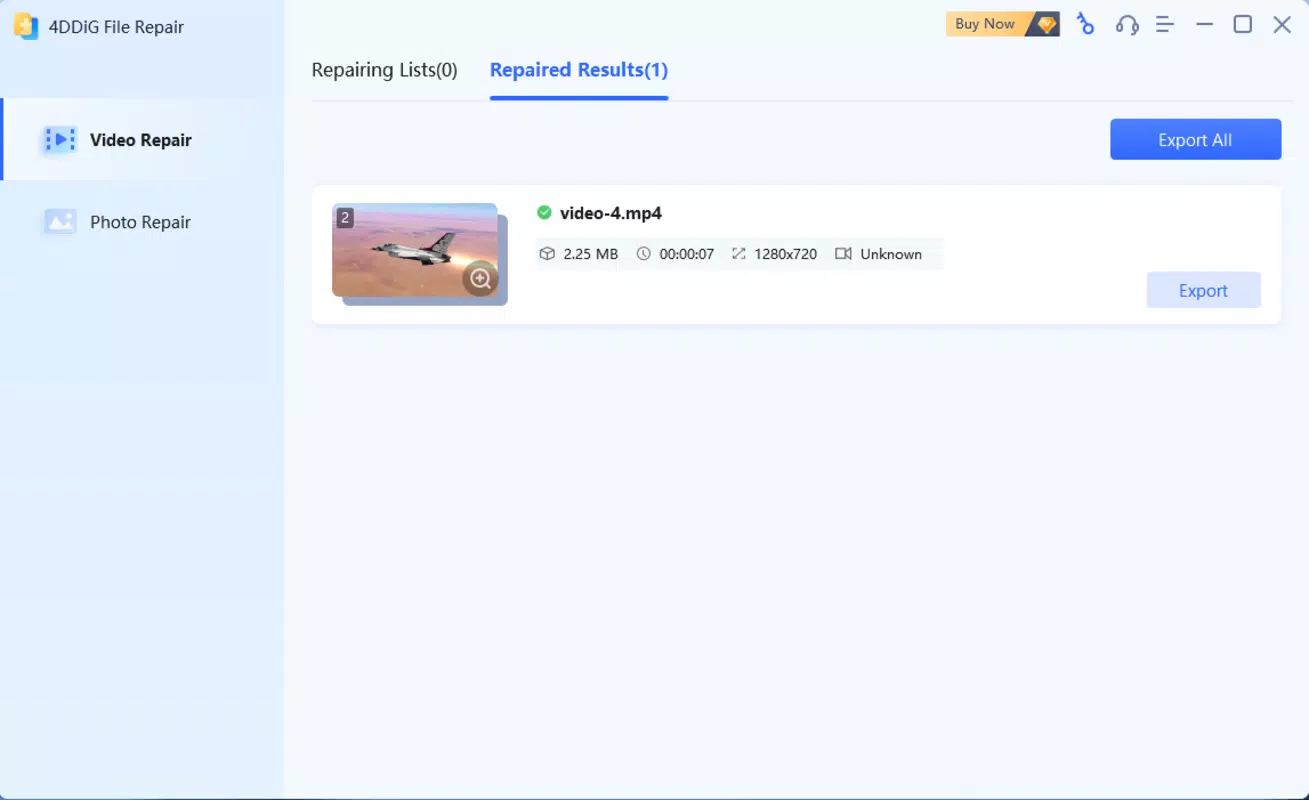Minimize the 4DDiG window

tap(1205, 24)
